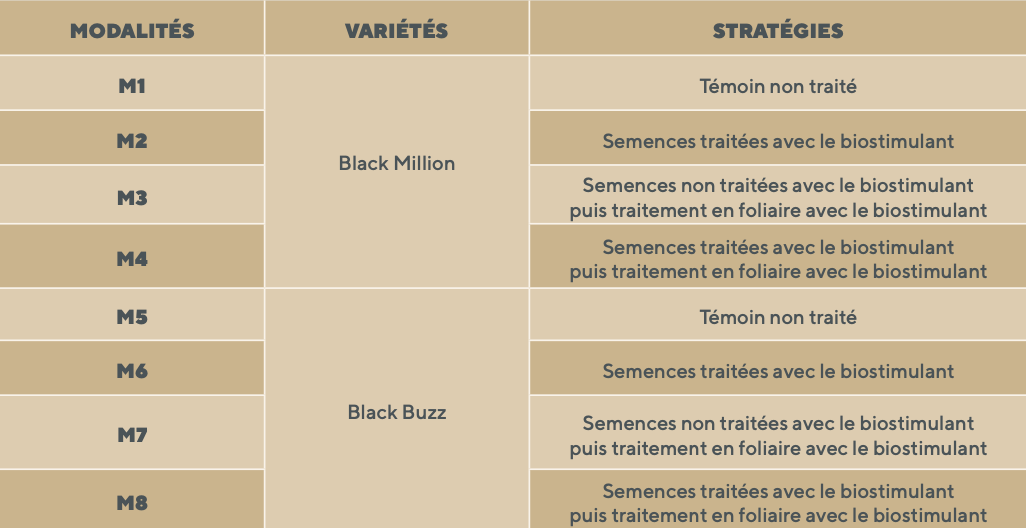Click the STRATÉGIES column header
Screen dimensions: 1026x528
(777, 30)
